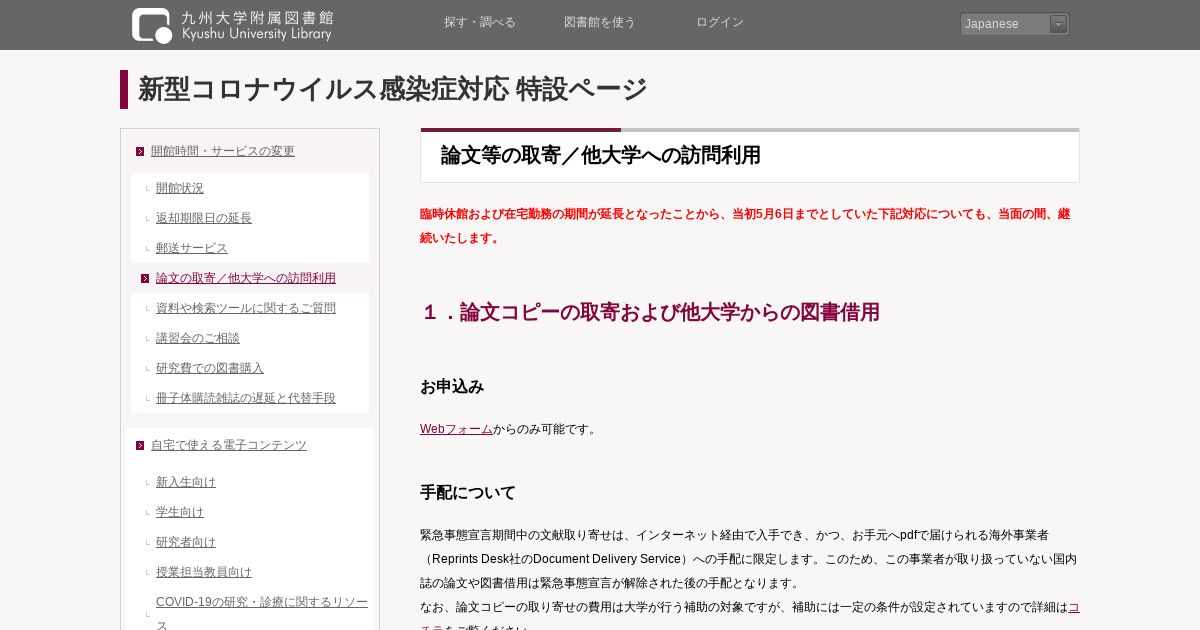Image resolution: width=1200 pixels, height=630 pixels.
Task: Click the Kyushu University Library logo
Action: (x=232, y=25)
